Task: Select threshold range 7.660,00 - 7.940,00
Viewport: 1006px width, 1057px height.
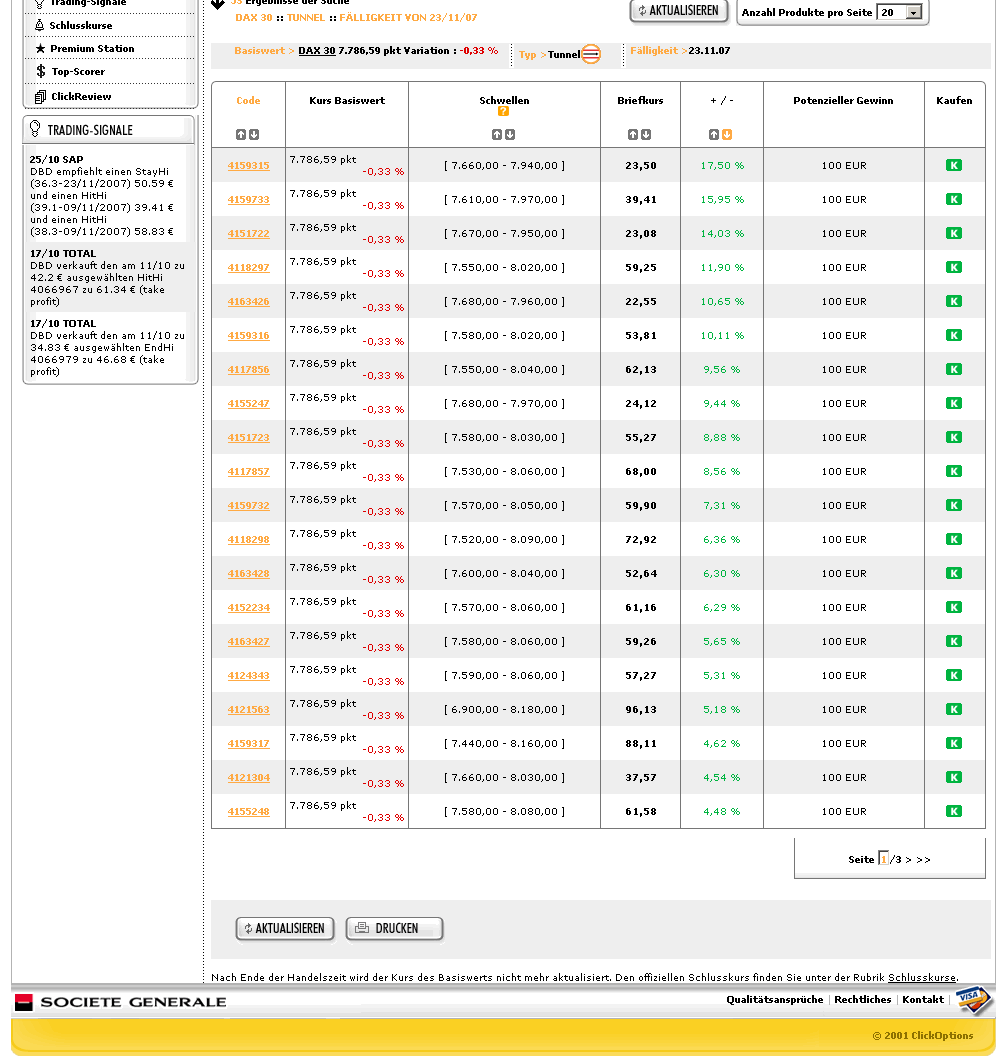Action: [x=504, y=165]
